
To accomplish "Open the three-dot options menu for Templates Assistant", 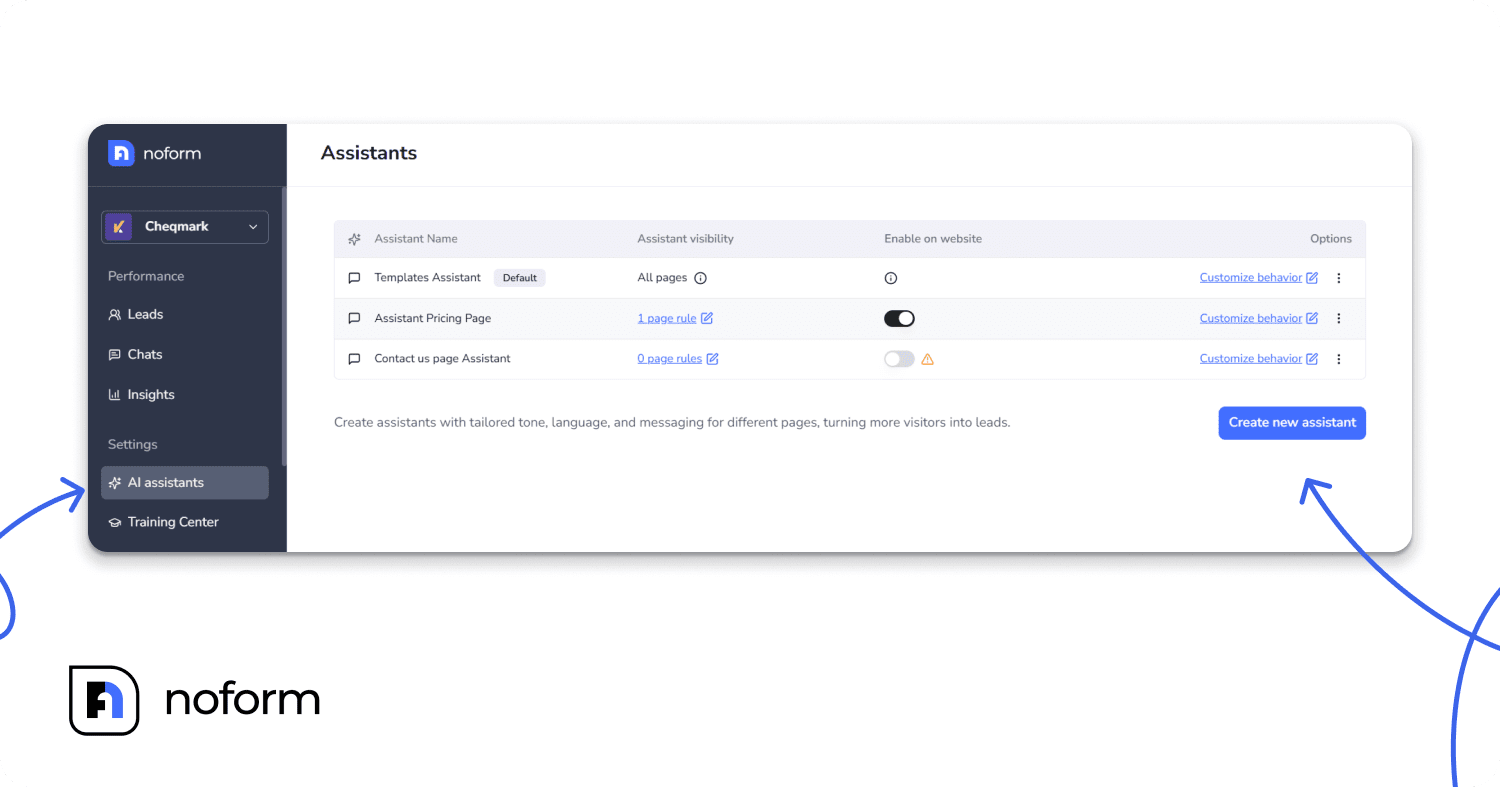I will pos(1339,278).
